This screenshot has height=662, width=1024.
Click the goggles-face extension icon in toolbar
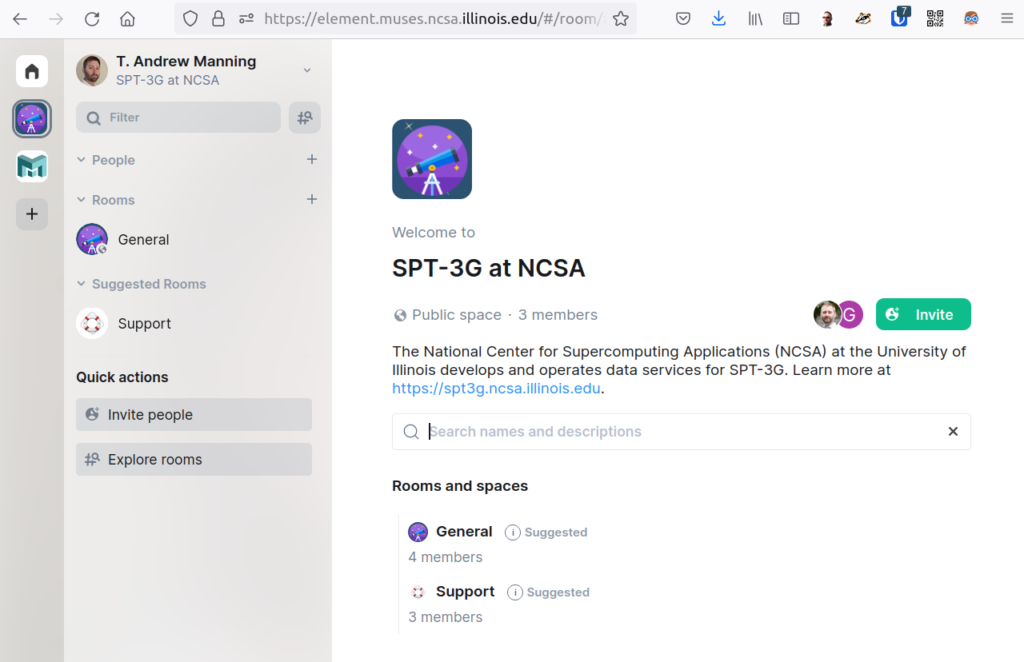[x=970, y=19]
